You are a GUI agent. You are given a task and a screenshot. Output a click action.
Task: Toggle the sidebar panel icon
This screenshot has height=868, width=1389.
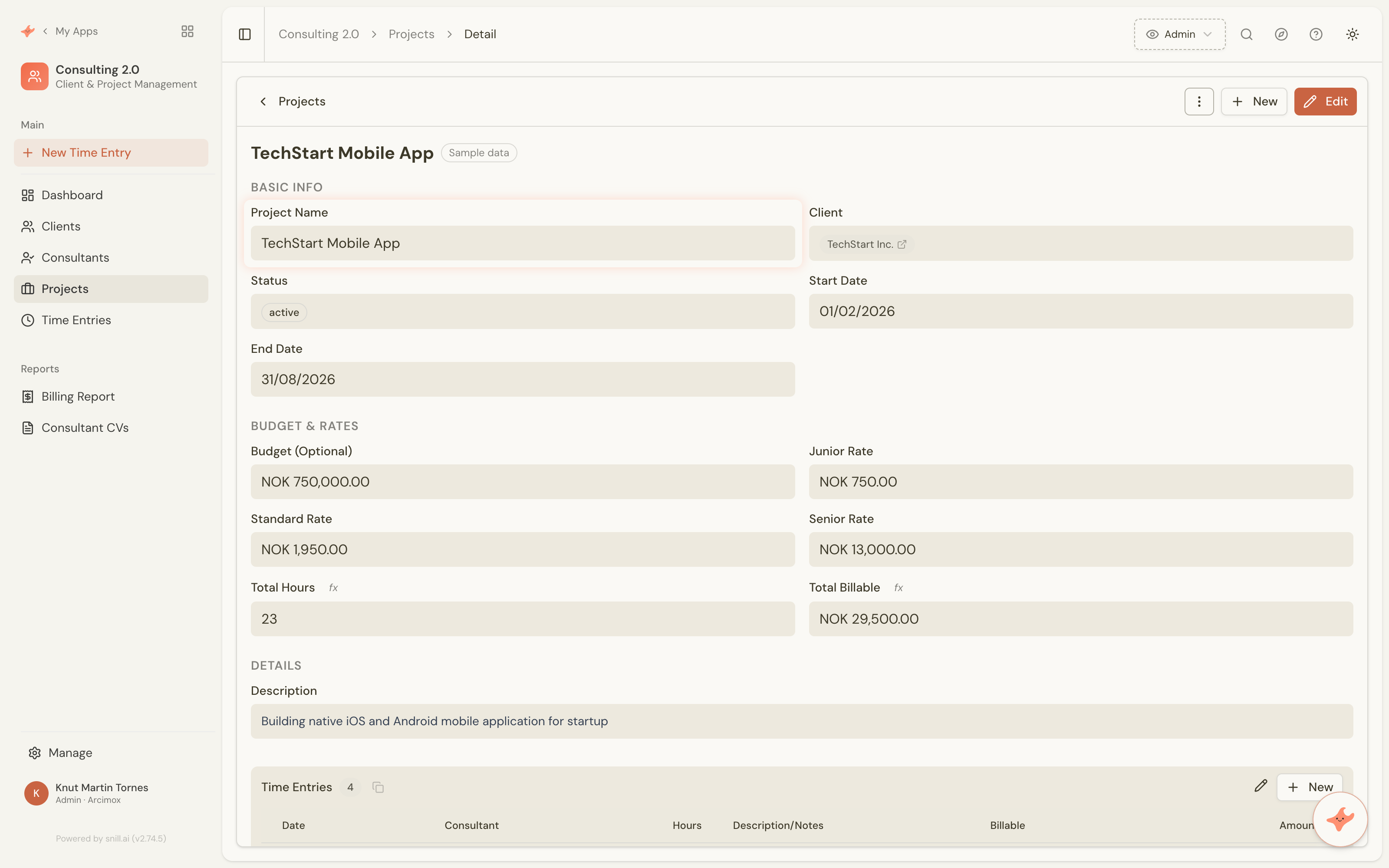(x=244, y=34)
